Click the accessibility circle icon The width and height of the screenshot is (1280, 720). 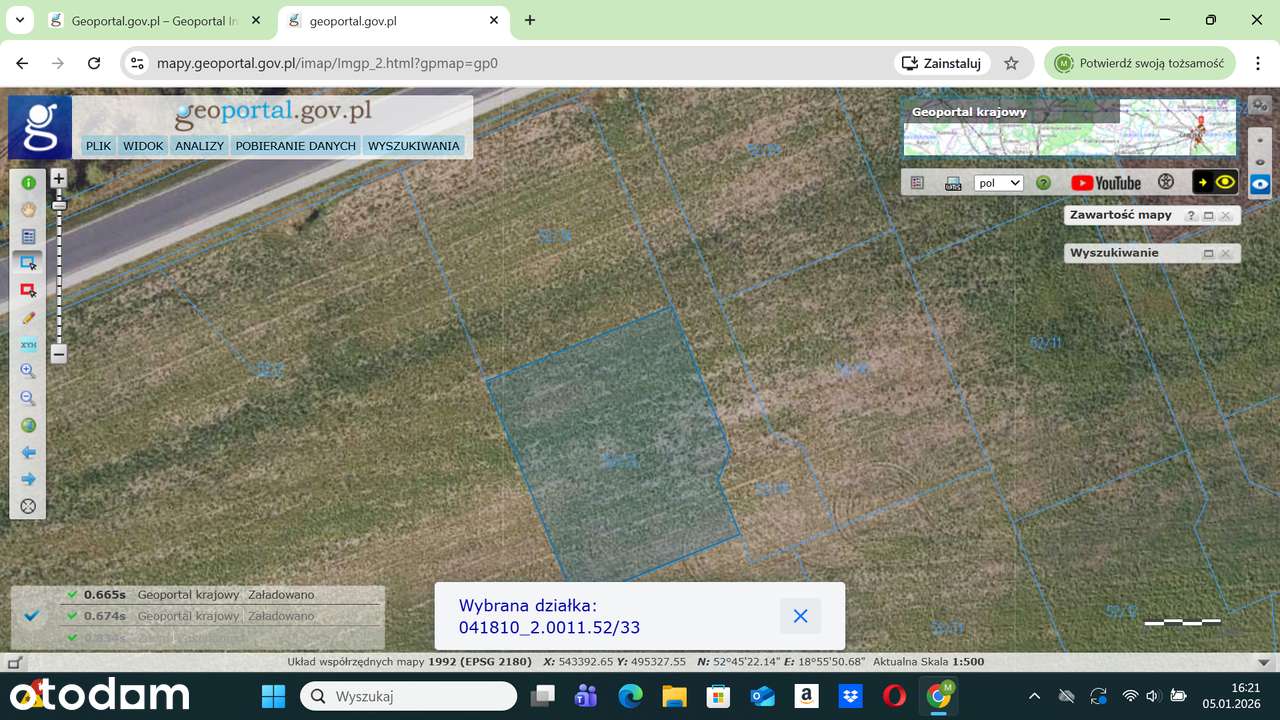click(x=1165, y=182)
